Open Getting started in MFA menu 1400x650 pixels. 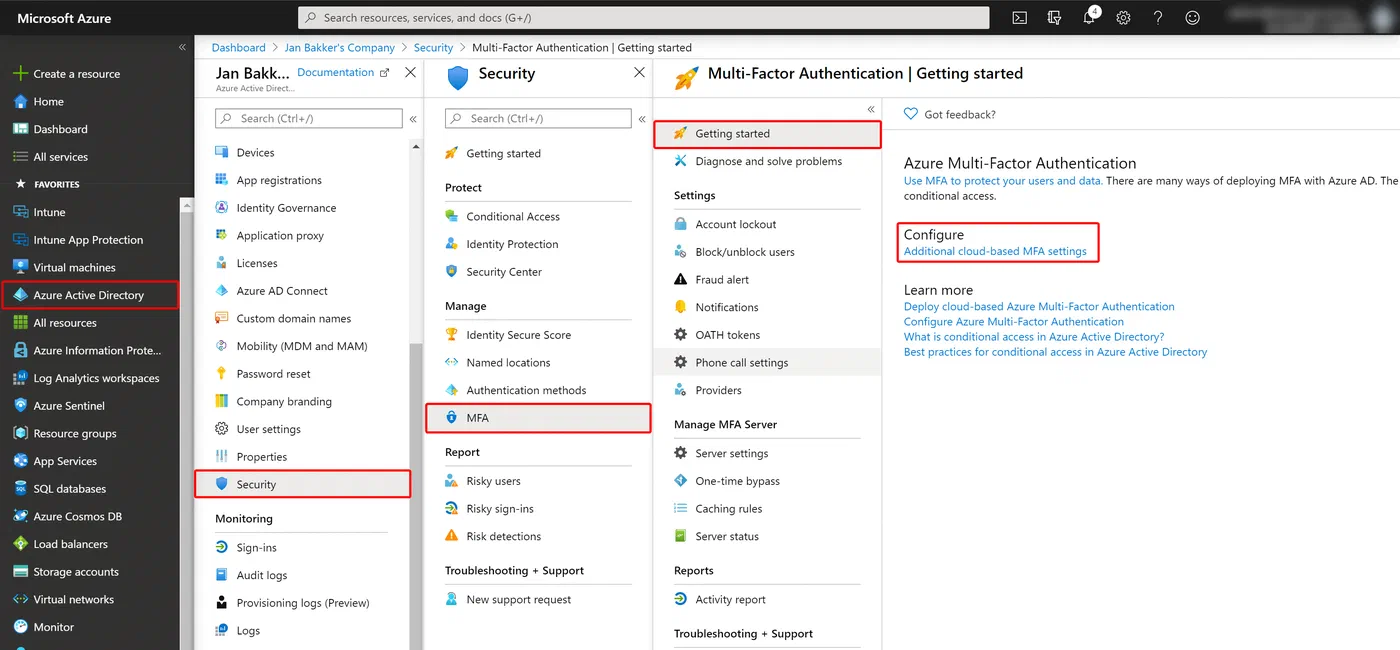click(x=768, y=134)
